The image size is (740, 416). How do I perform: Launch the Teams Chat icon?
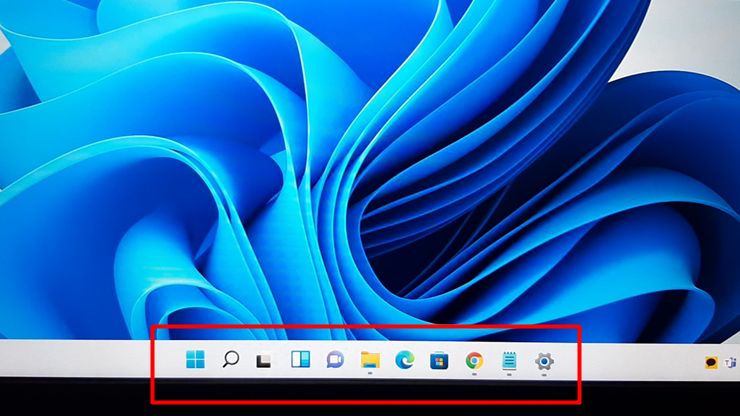pyautogui.click(x=335, y=360)
